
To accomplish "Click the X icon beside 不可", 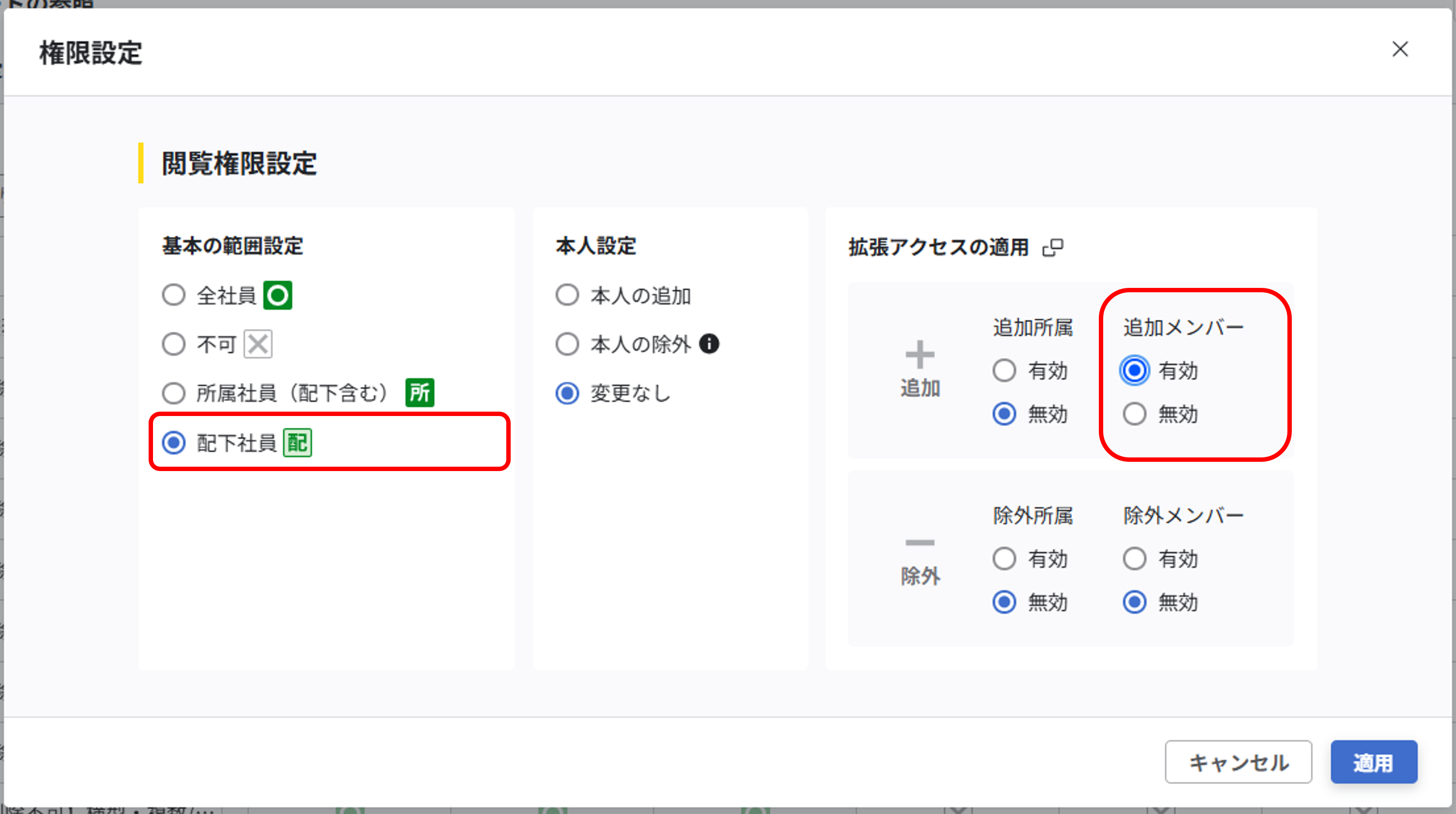I will pos(258,344).
